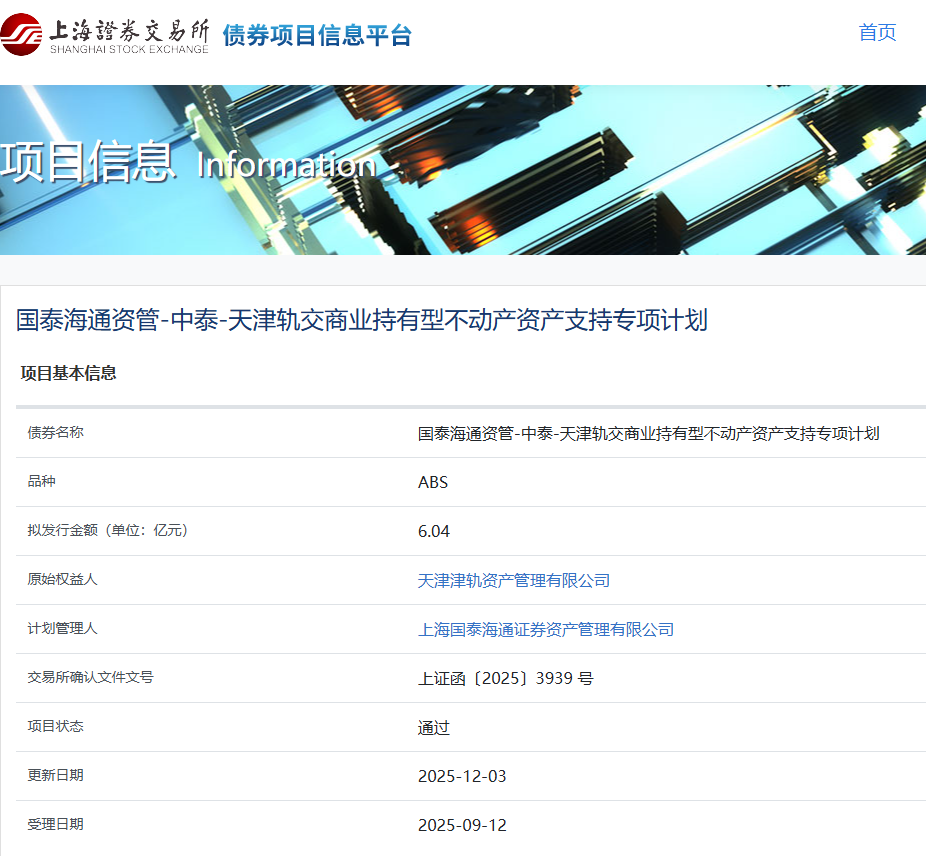Click the 交易所确认文件文号 label
Screen dimensions: 926x856
tap(90, 678)
